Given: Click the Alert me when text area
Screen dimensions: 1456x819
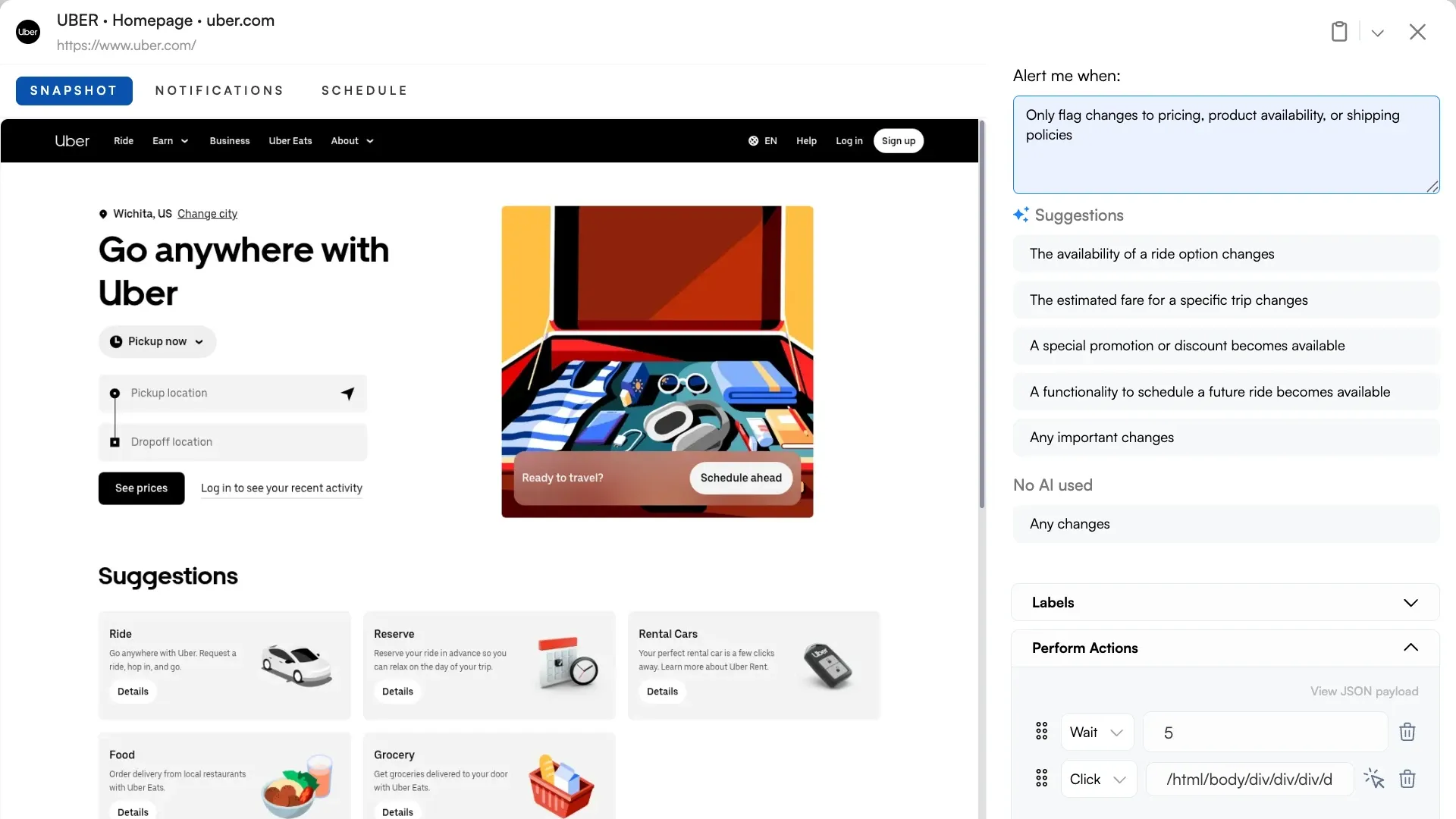Looking at the screenshot, I should point(1225,144).
